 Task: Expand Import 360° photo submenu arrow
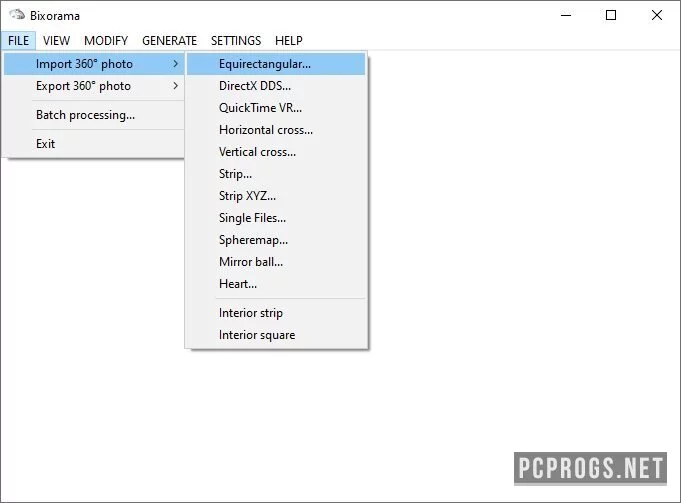tap(175, 64)
